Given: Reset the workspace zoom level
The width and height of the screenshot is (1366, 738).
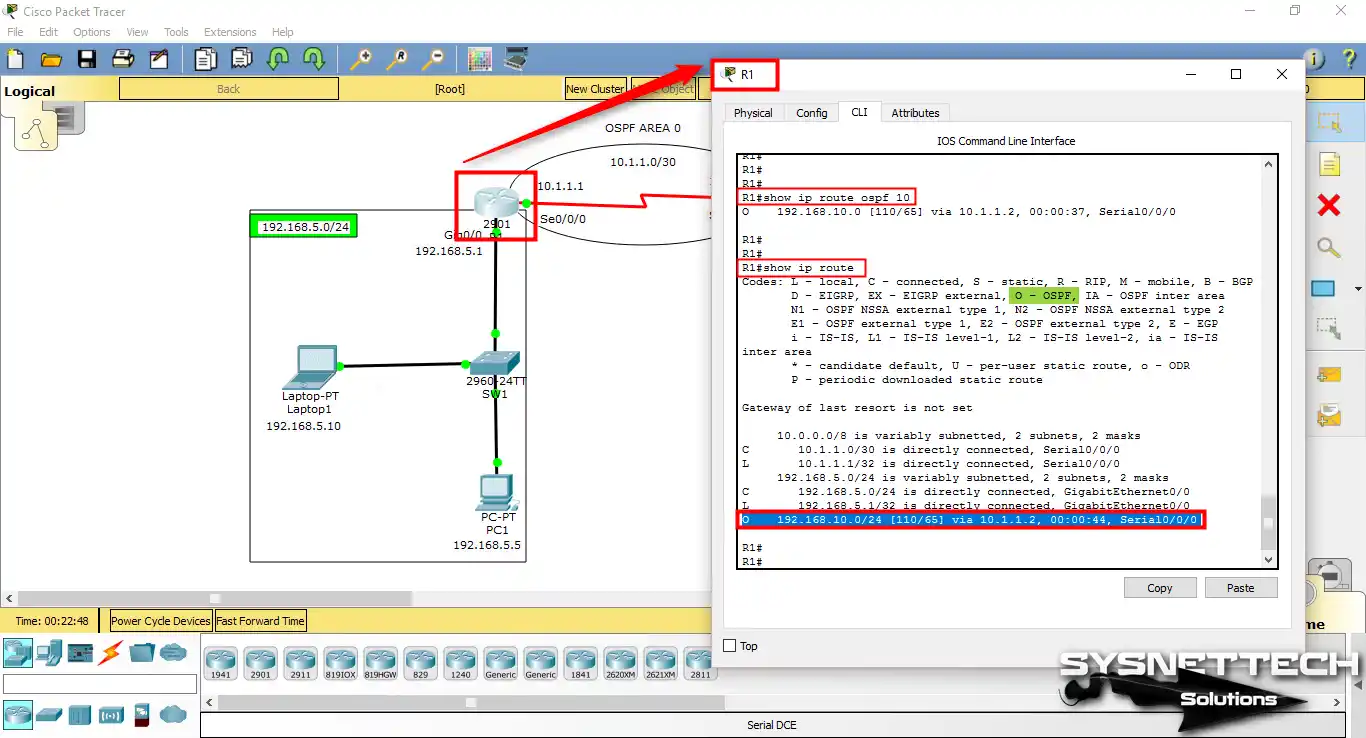Looking at the screenshot, I should [396, 59].
